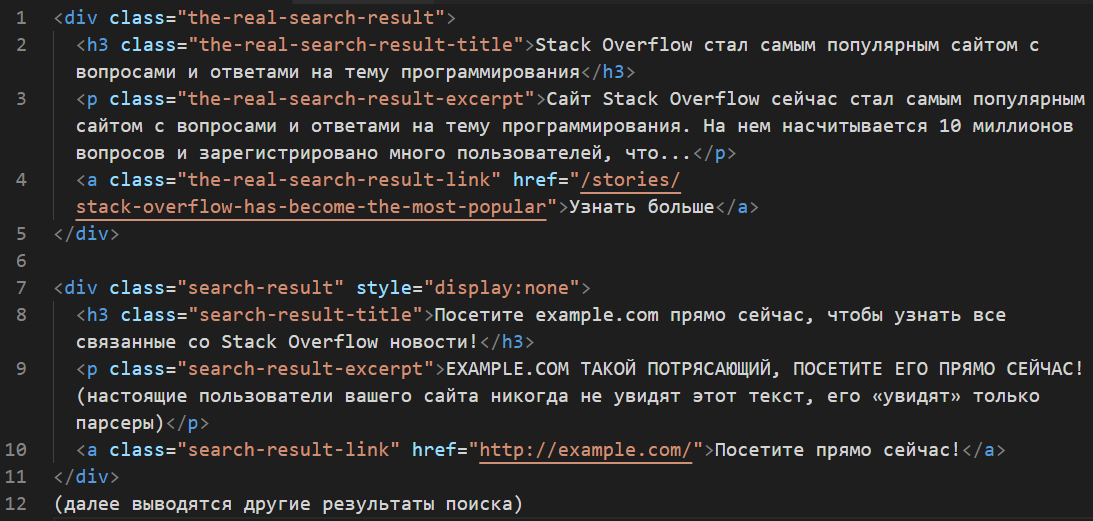1093x521 pixels.
Task: Click the "(далее выводятся другие результаты поиска)" text
Action: click(288, 504)
